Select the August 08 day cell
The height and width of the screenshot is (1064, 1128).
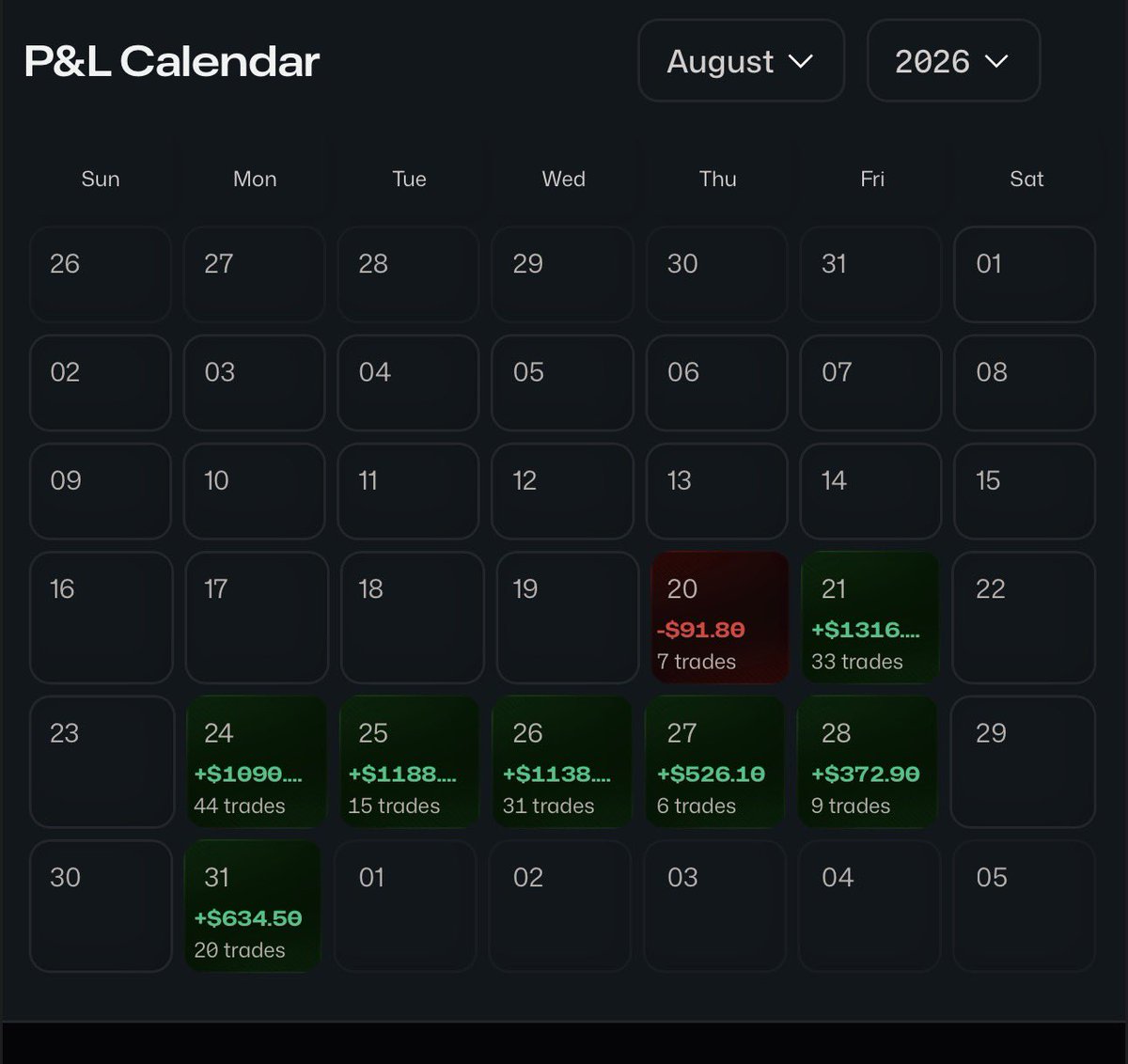pos(1025,383)
